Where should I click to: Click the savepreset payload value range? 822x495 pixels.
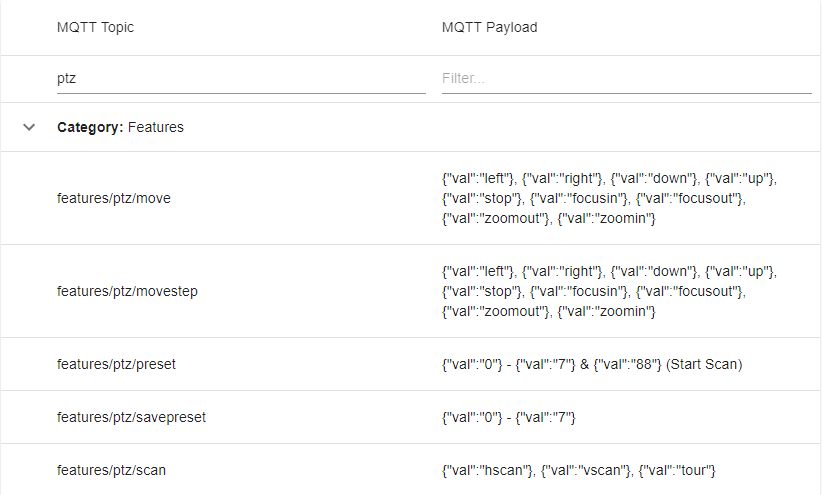coord(509,417)
